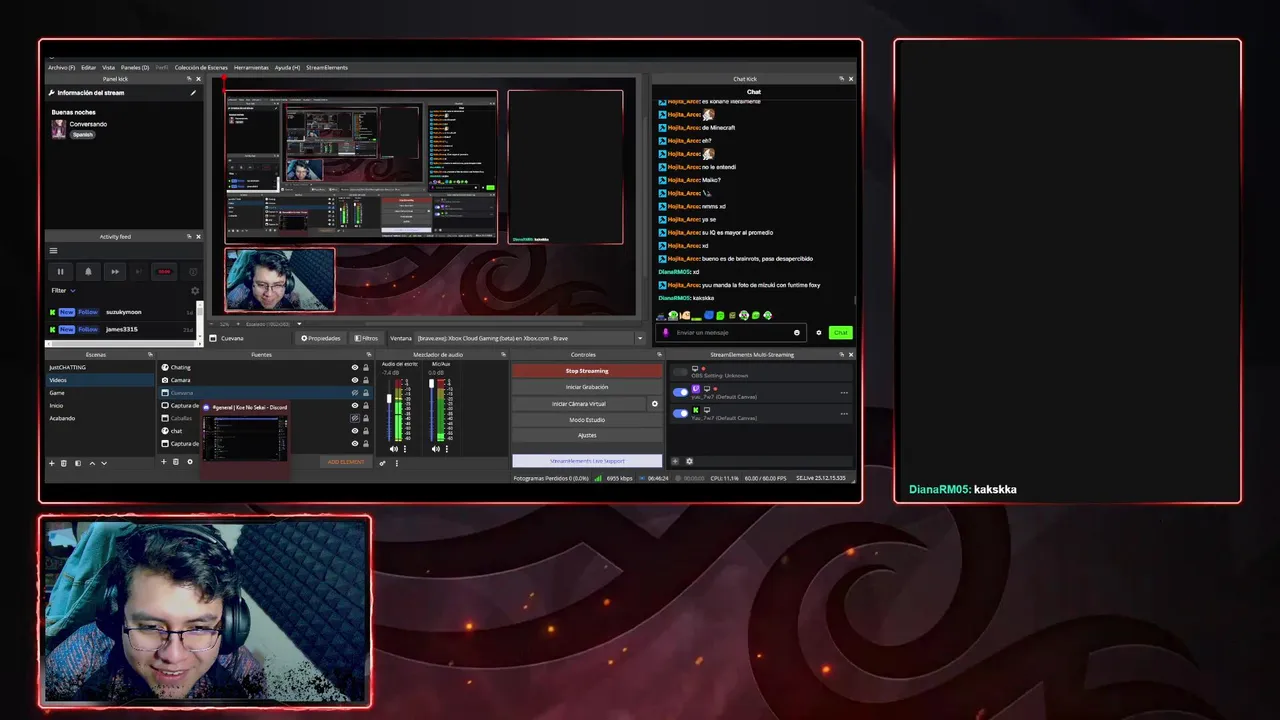The width and height of the screenshot is (1280, 720).
Task: Select the JustCHATTING scene
Action: click(100, 367)
